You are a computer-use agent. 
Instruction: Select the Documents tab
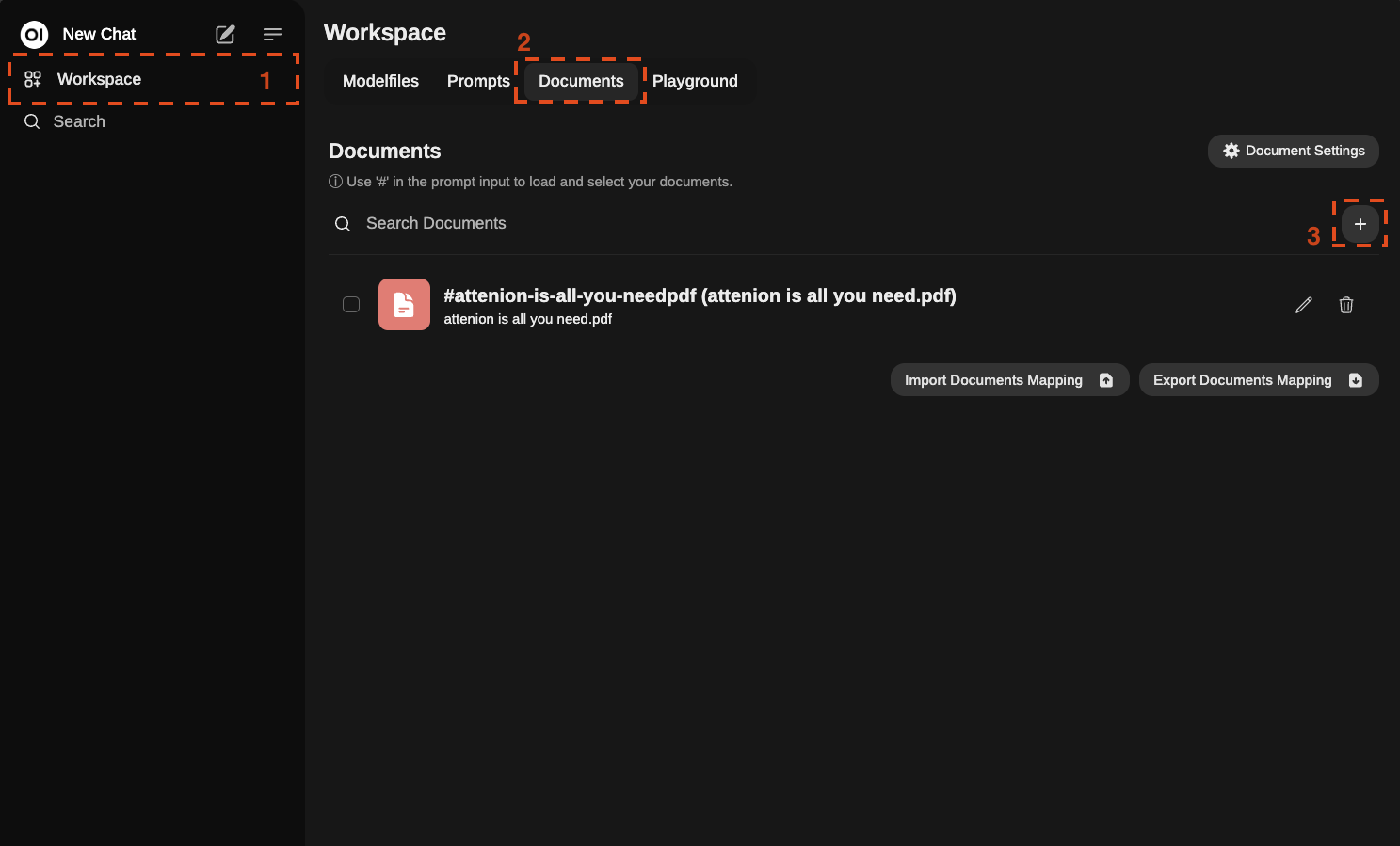pyautogui.click(x=581, y=81)
